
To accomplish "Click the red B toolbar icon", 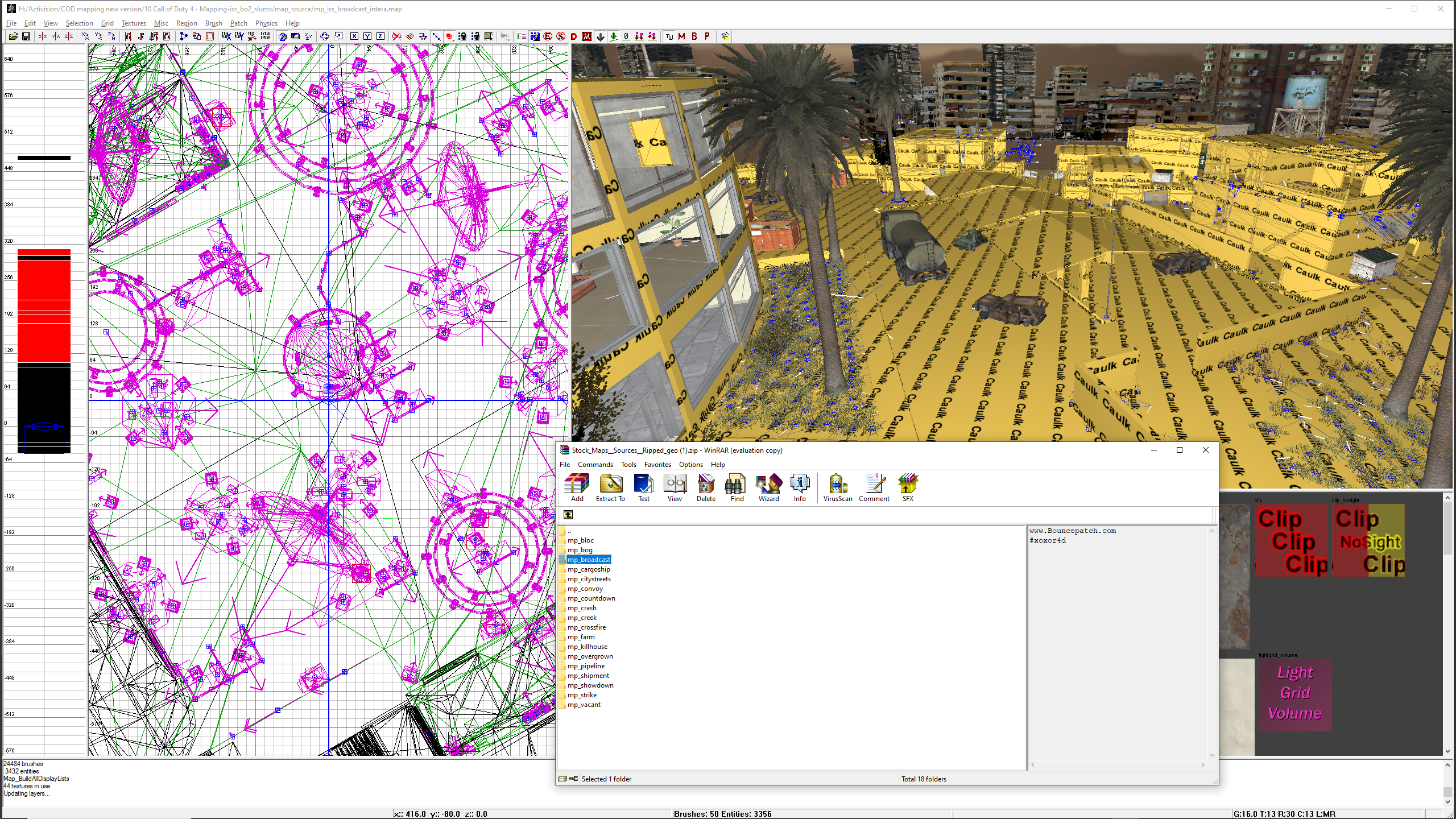I will 694,36.
